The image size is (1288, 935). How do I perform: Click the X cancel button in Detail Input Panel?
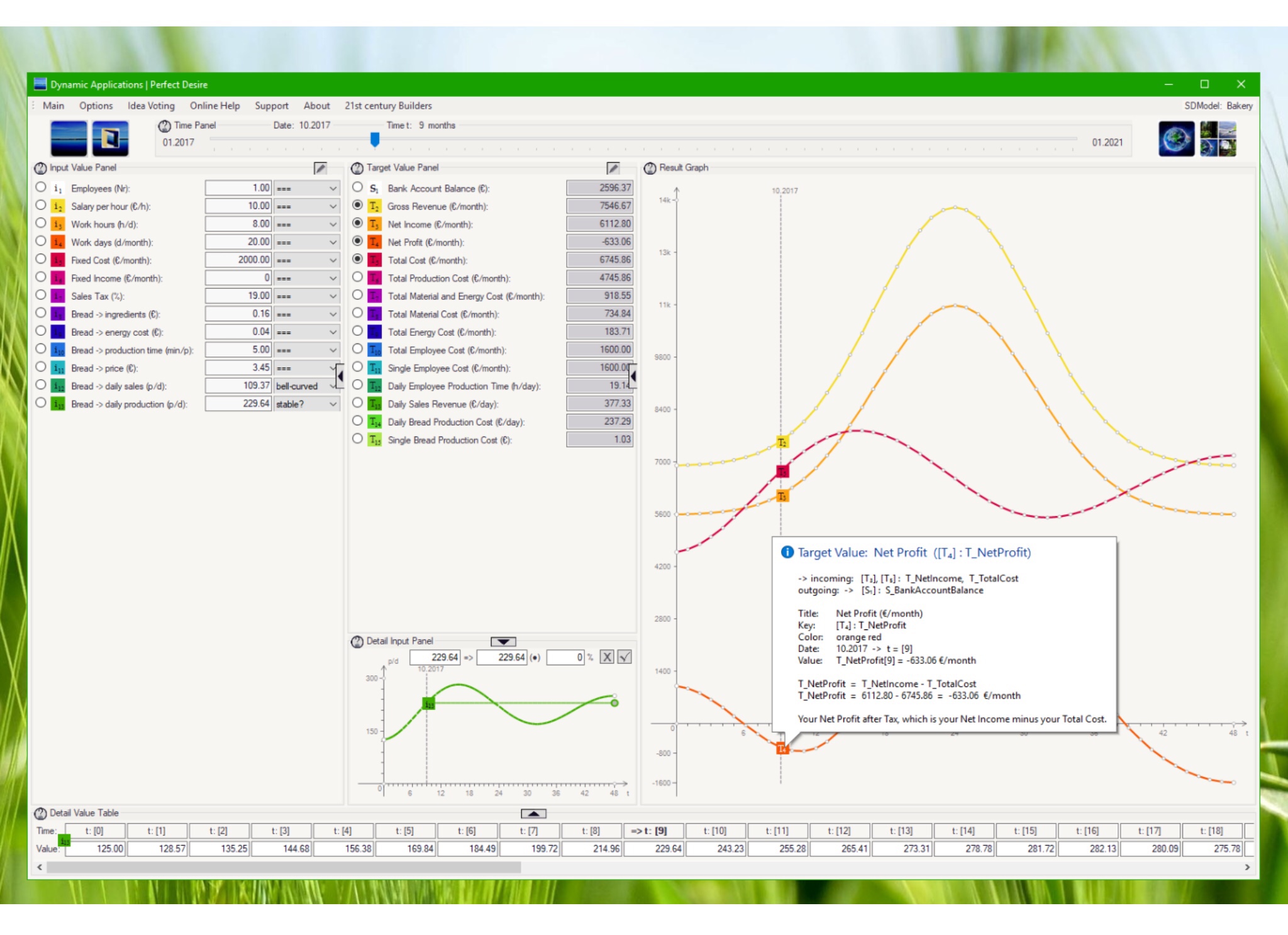click(606, 657)
